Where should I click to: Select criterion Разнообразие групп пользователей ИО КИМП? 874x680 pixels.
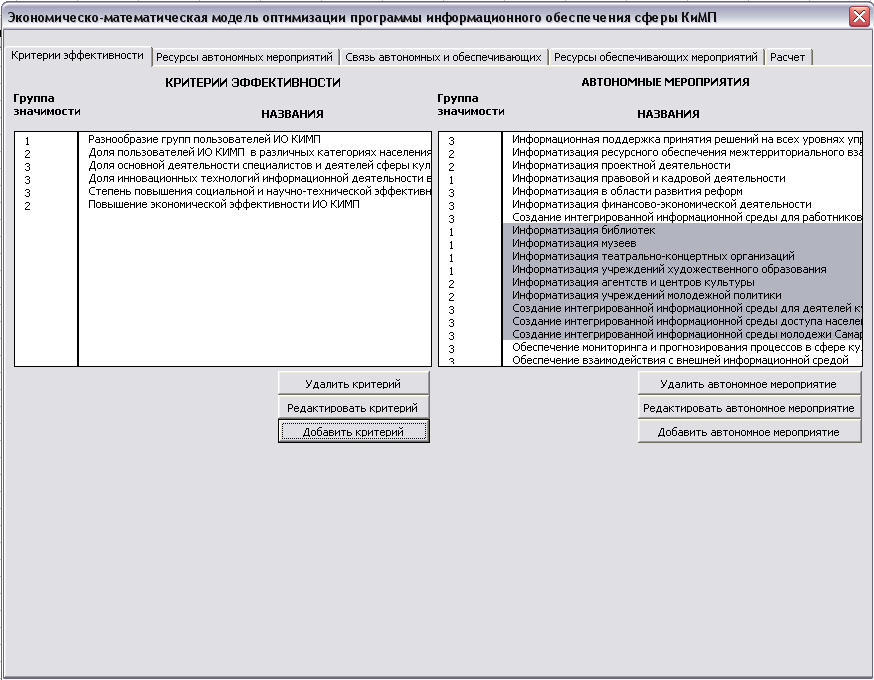(x=255, y=139)
